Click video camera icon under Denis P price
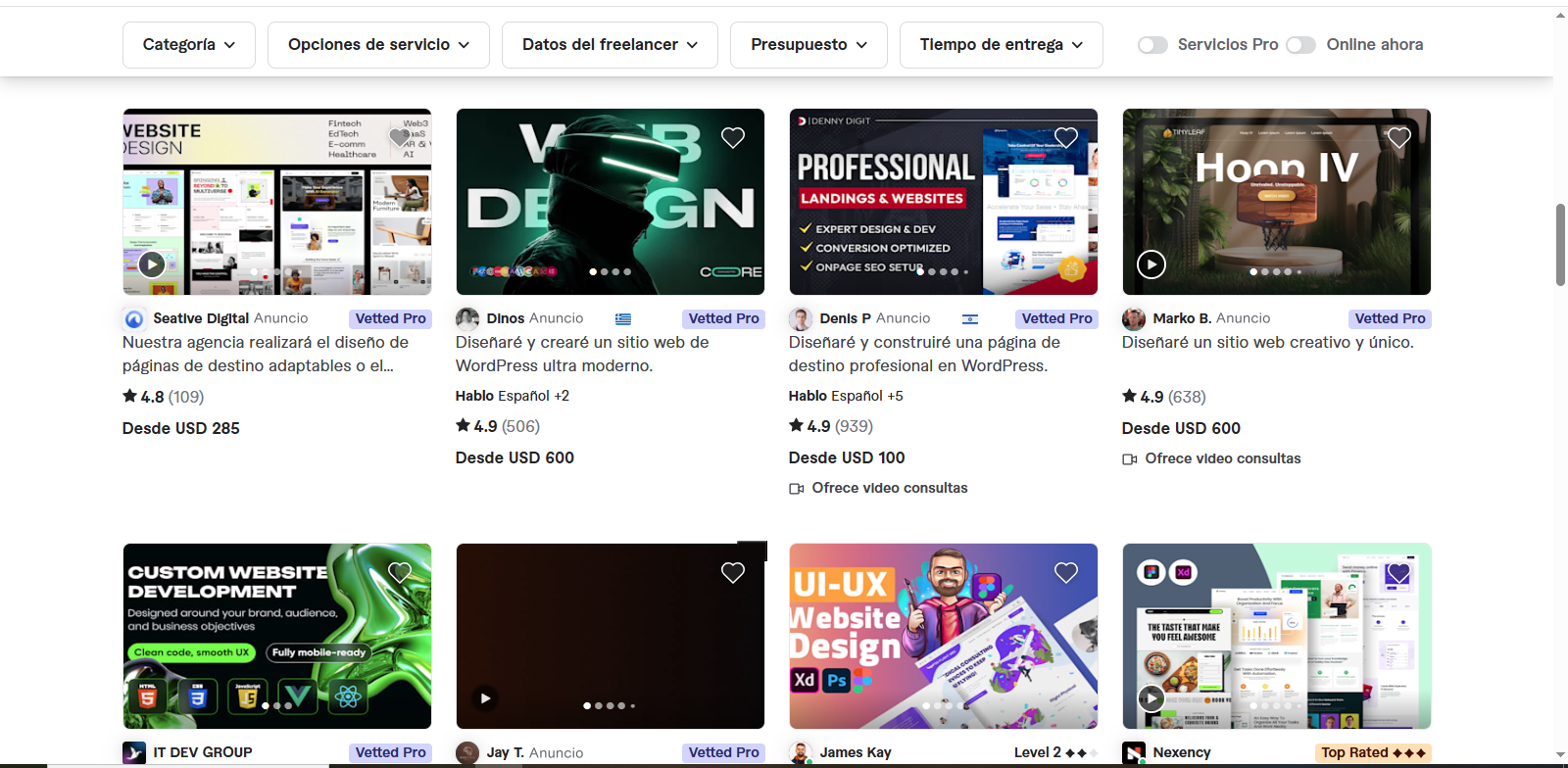The image size is (1568, 768). (796, 489)
